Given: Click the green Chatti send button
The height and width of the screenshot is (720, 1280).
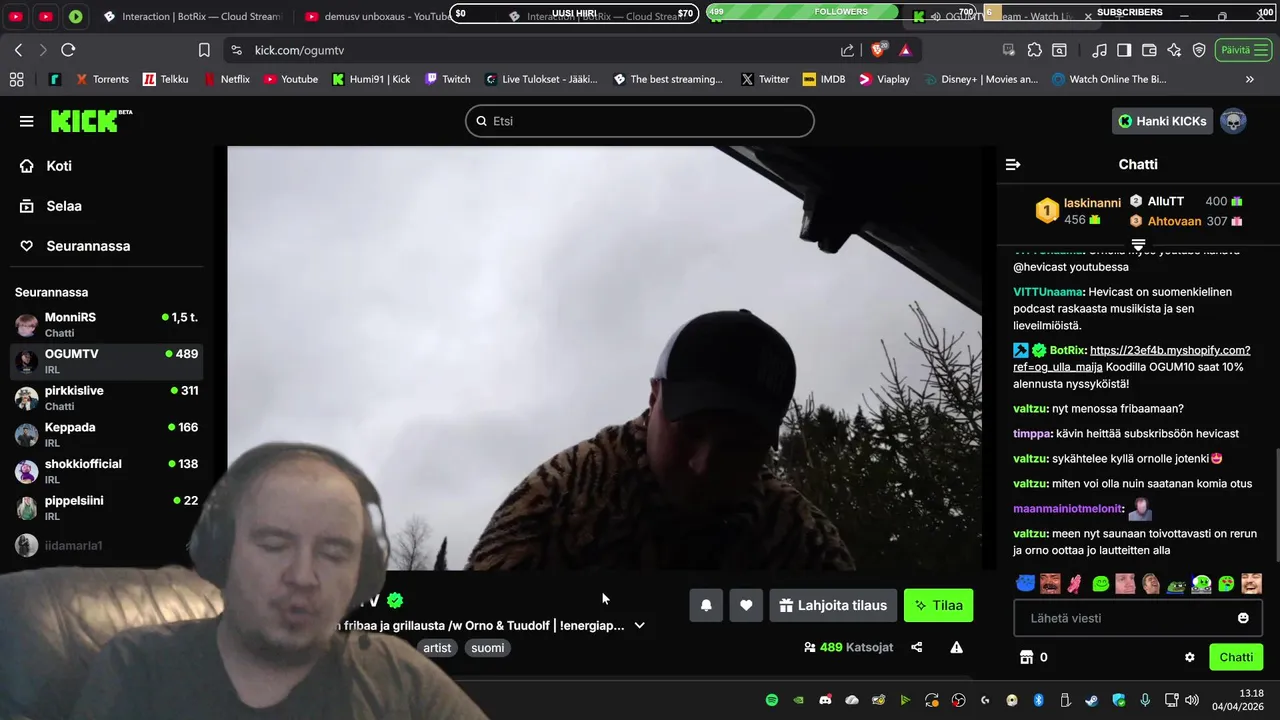Looking at the screenshot, I should (x=1236, y=657).
